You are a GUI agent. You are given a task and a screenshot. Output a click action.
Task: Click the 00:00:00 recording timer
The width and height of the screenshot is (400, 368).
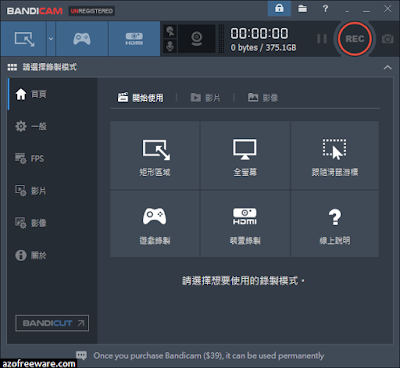coord(259,33)
